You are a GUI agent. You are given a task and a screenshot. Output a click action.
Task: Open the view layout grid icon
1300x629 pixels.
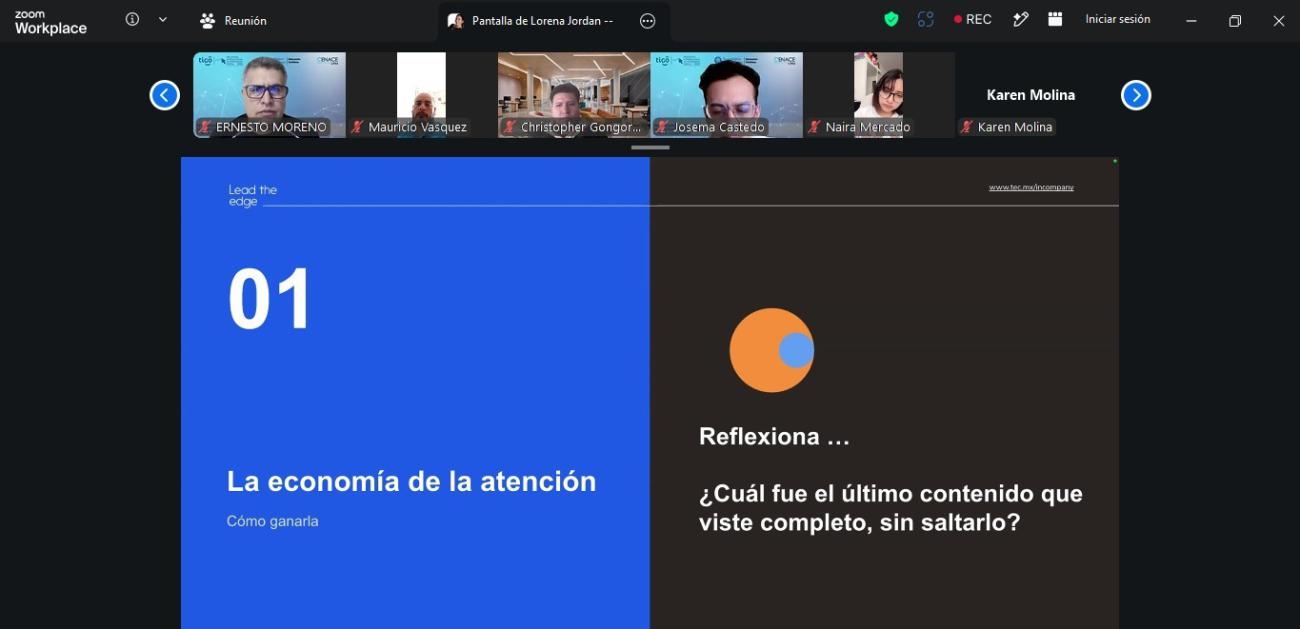(1054, 19)
